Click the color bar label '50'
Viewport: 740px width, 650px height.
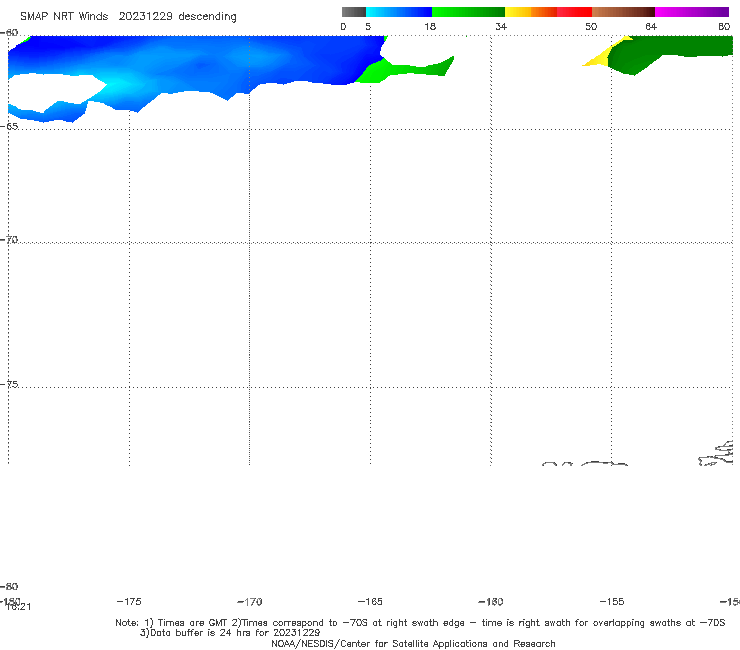591,26
